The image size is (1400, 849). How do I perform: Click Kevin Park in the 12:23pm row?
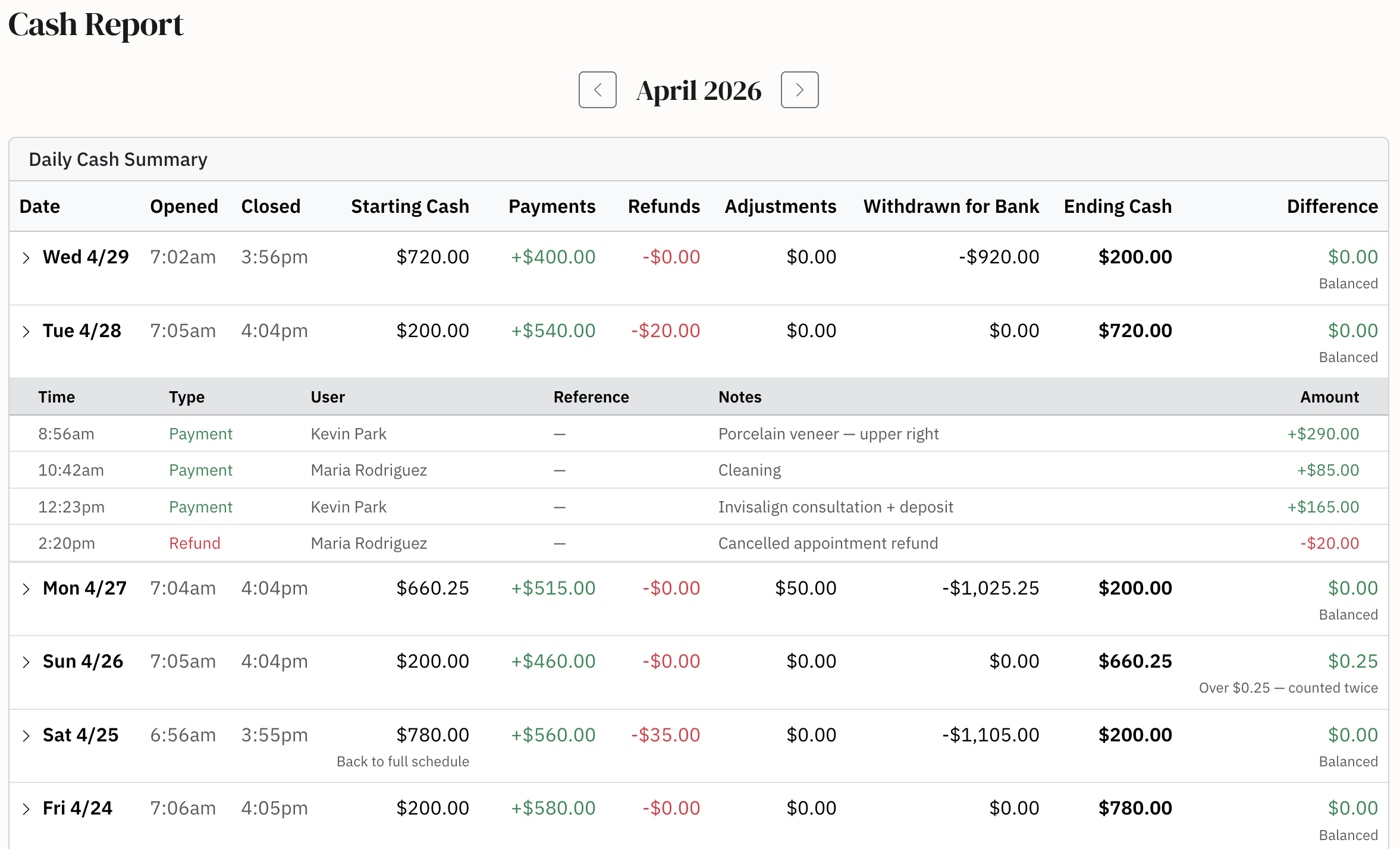(349, 507)
